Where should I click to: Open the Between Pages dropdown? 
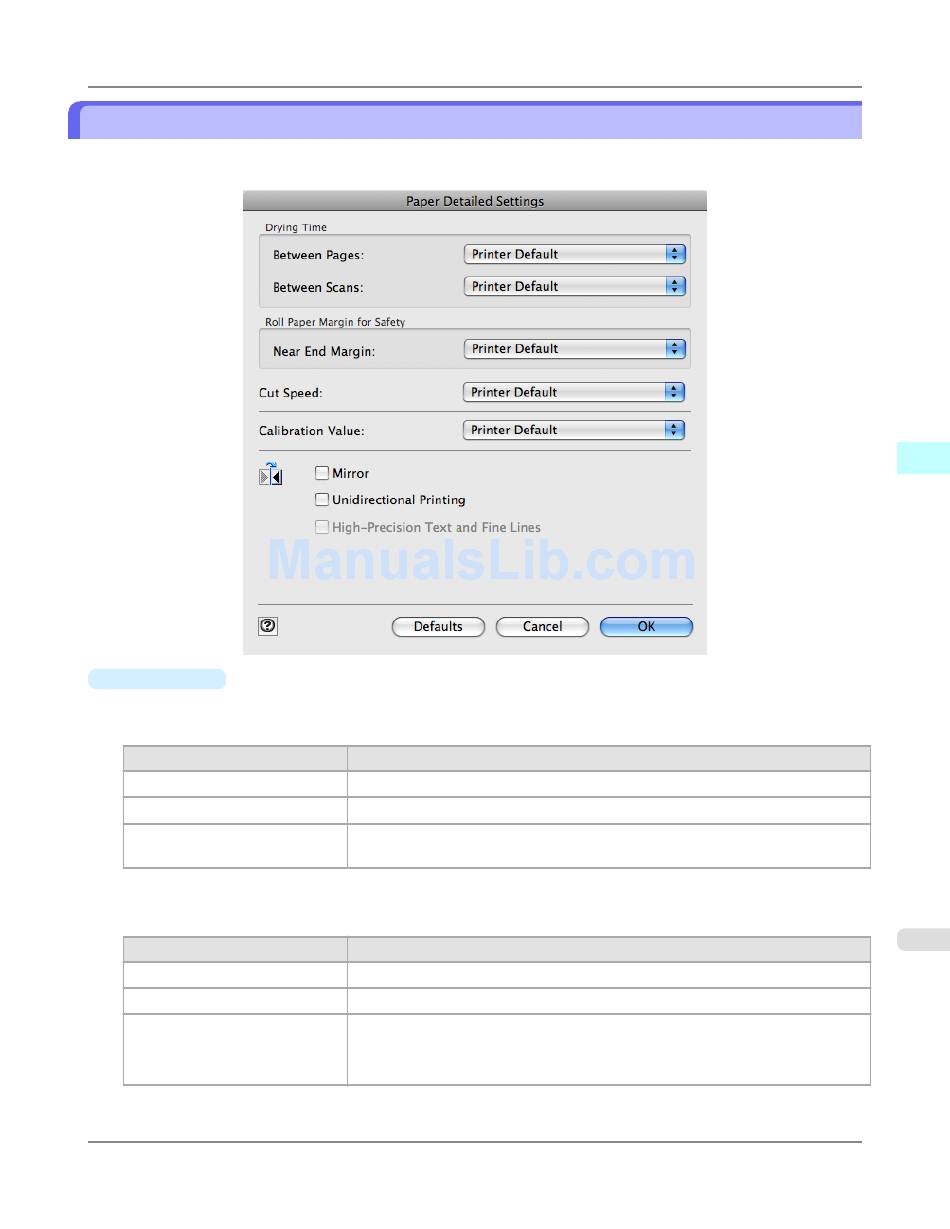[x=575, y=254]
